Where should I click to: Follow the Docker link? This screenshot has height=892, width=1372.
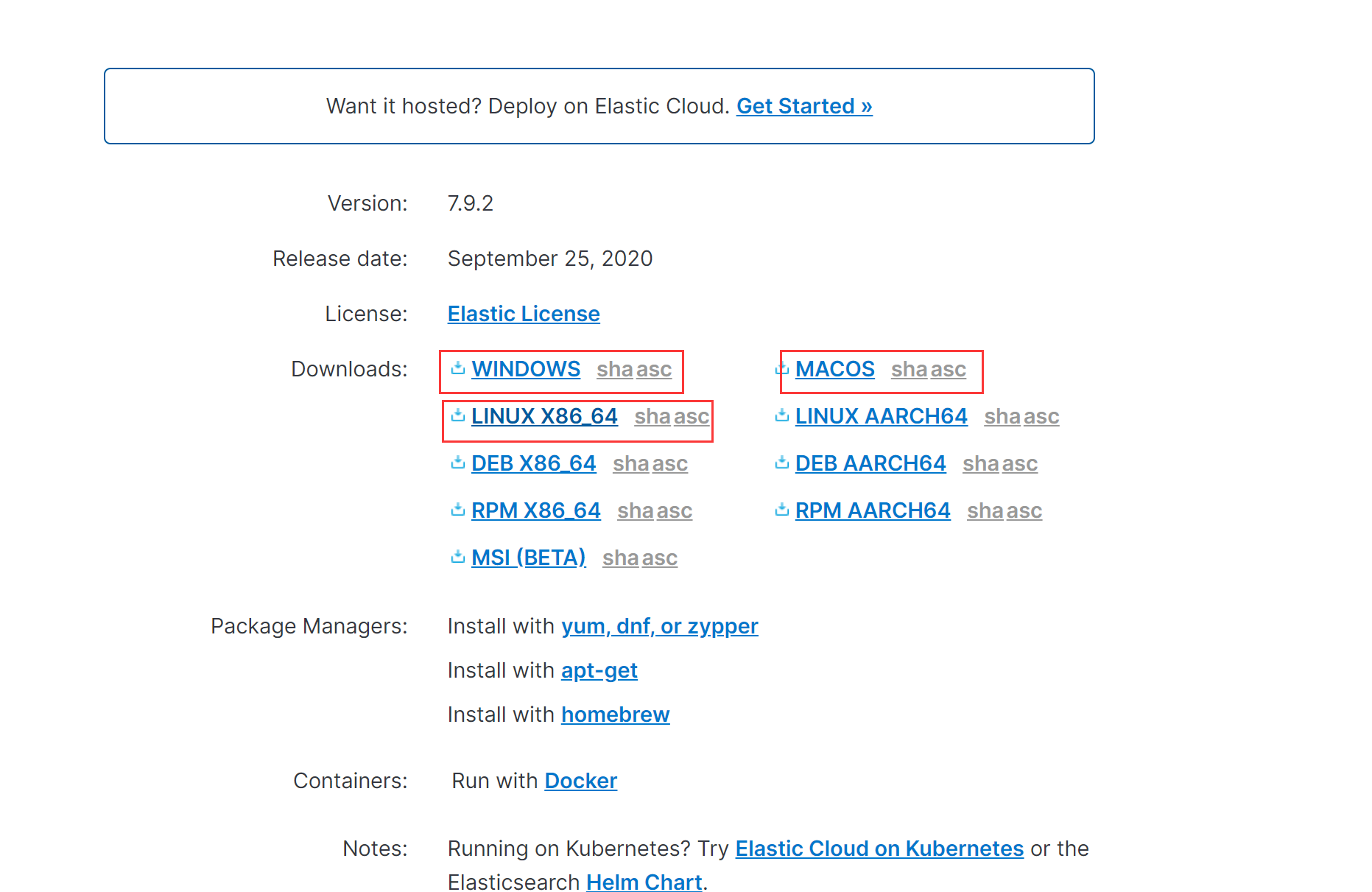[x=580, y=781]
